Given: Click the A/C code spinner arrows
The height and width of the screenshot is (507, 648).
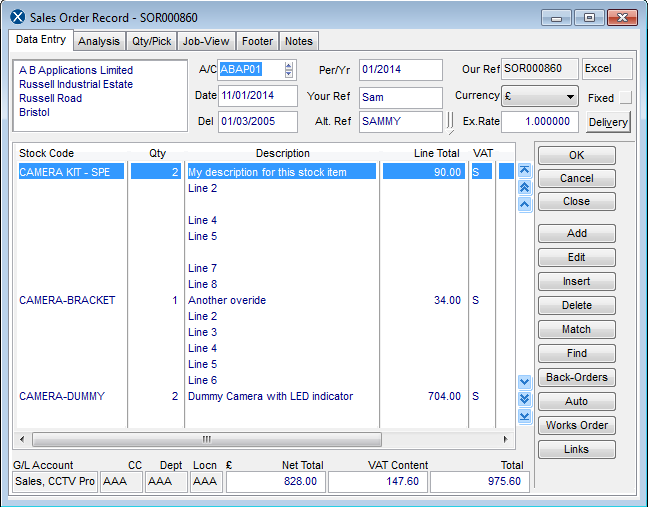Looking at the screenshot, I should 288,69.
